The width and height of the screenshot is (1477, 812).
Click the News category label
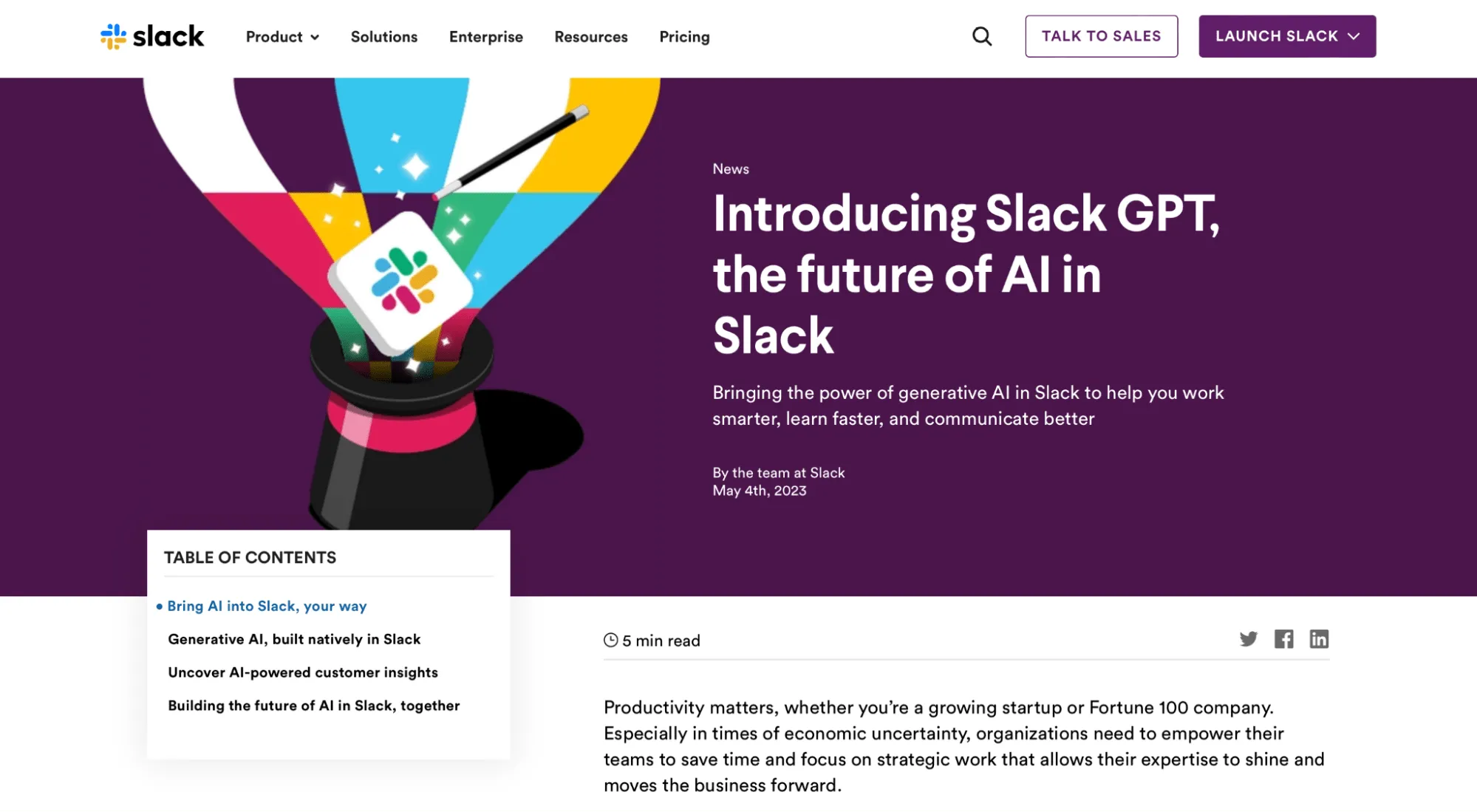(731, 168)
